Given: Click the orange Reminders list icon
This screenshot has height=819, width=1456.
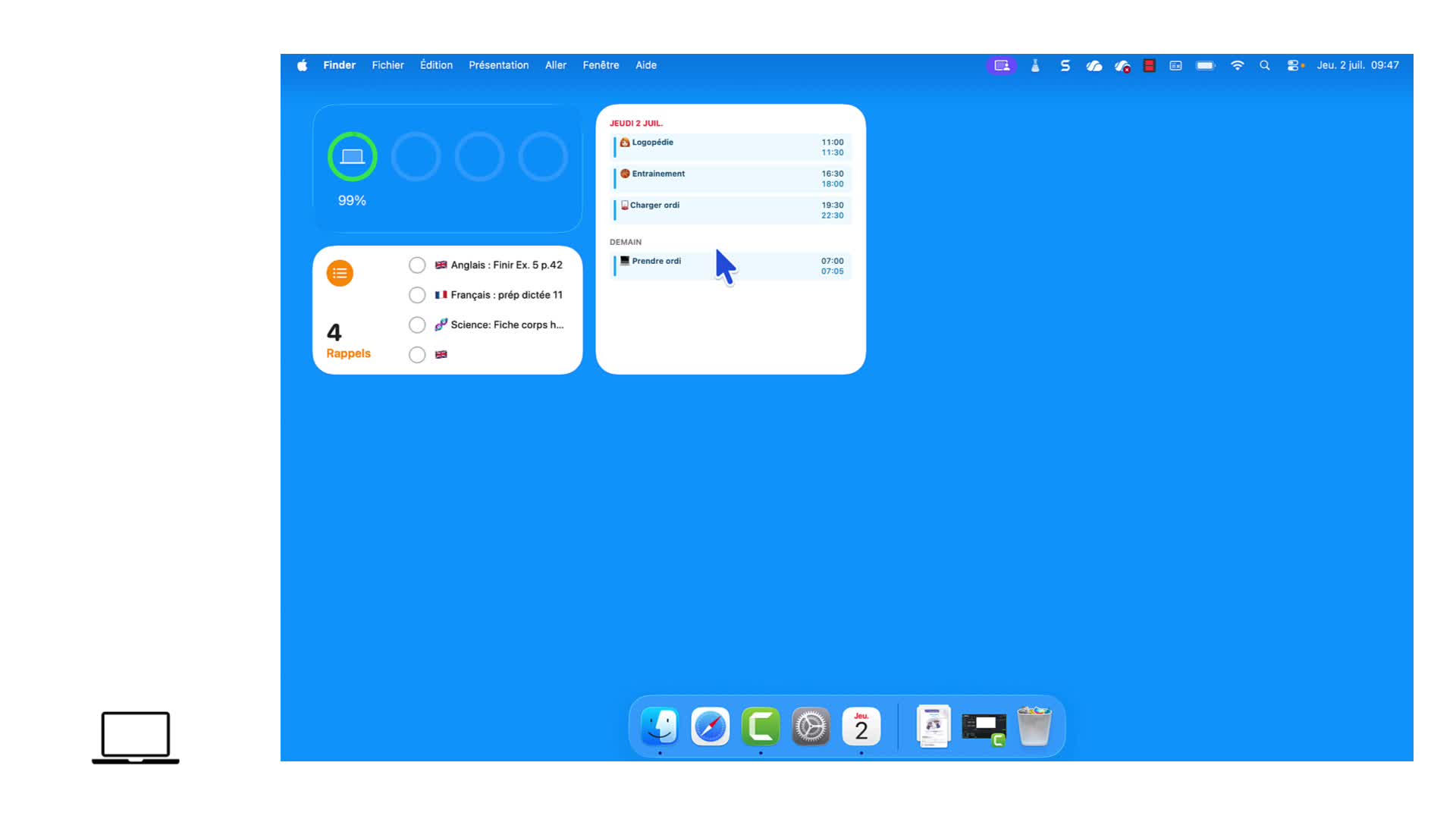Looking at the screenshot, I should [340, 273].
